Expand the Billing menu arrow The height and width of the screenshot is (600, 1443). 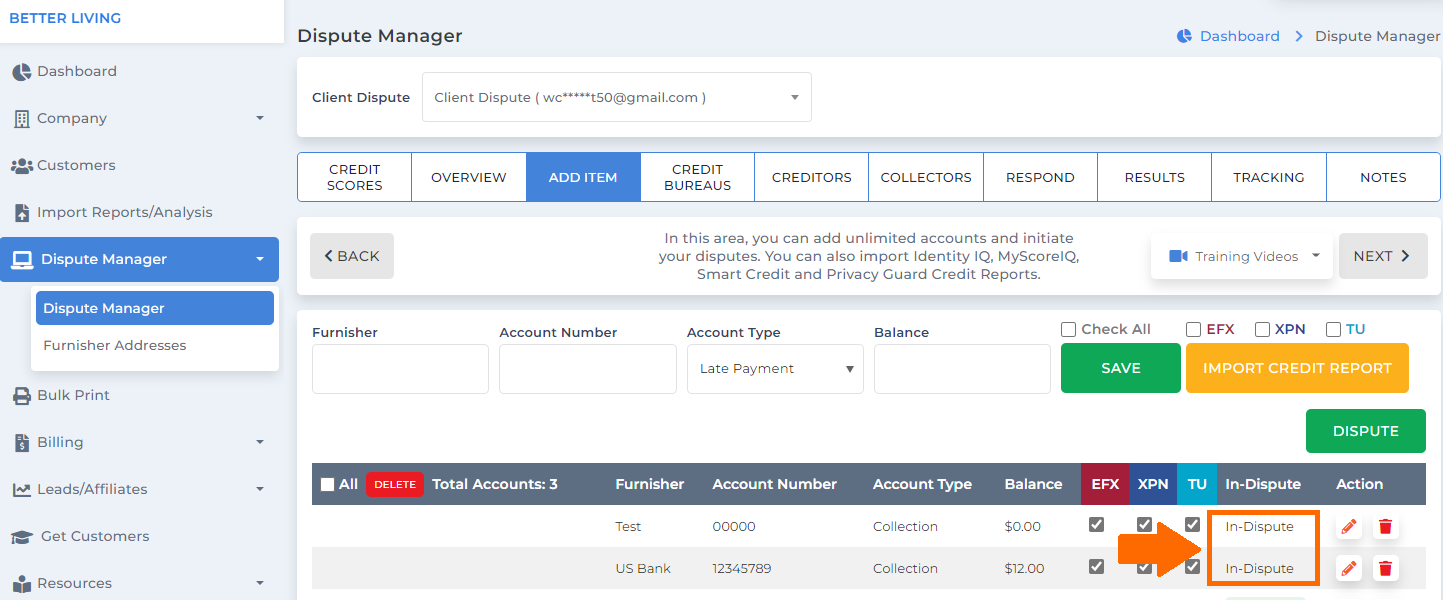260,443
